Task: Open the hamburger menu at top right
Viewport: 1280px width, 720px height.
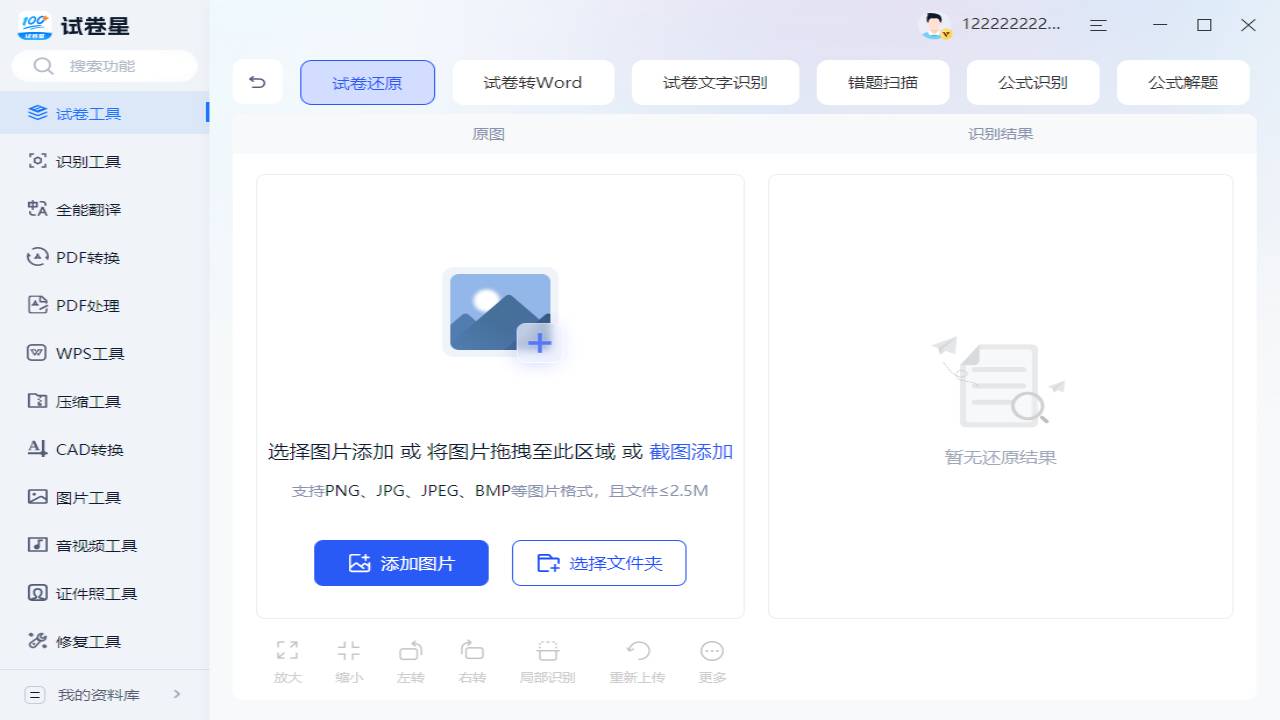Action: (1098, 25)
